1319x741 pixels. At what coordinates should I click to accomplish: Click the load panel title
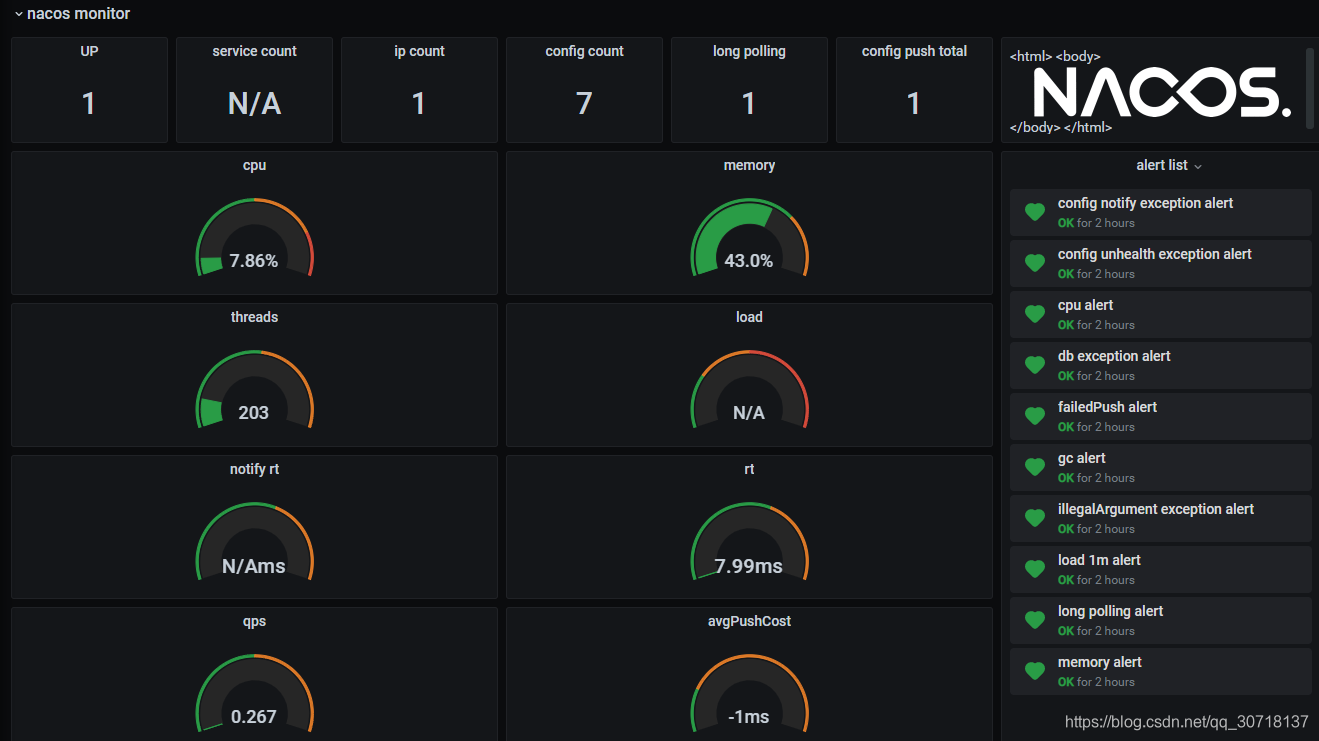pyautogui.click(x=749, y=317)
